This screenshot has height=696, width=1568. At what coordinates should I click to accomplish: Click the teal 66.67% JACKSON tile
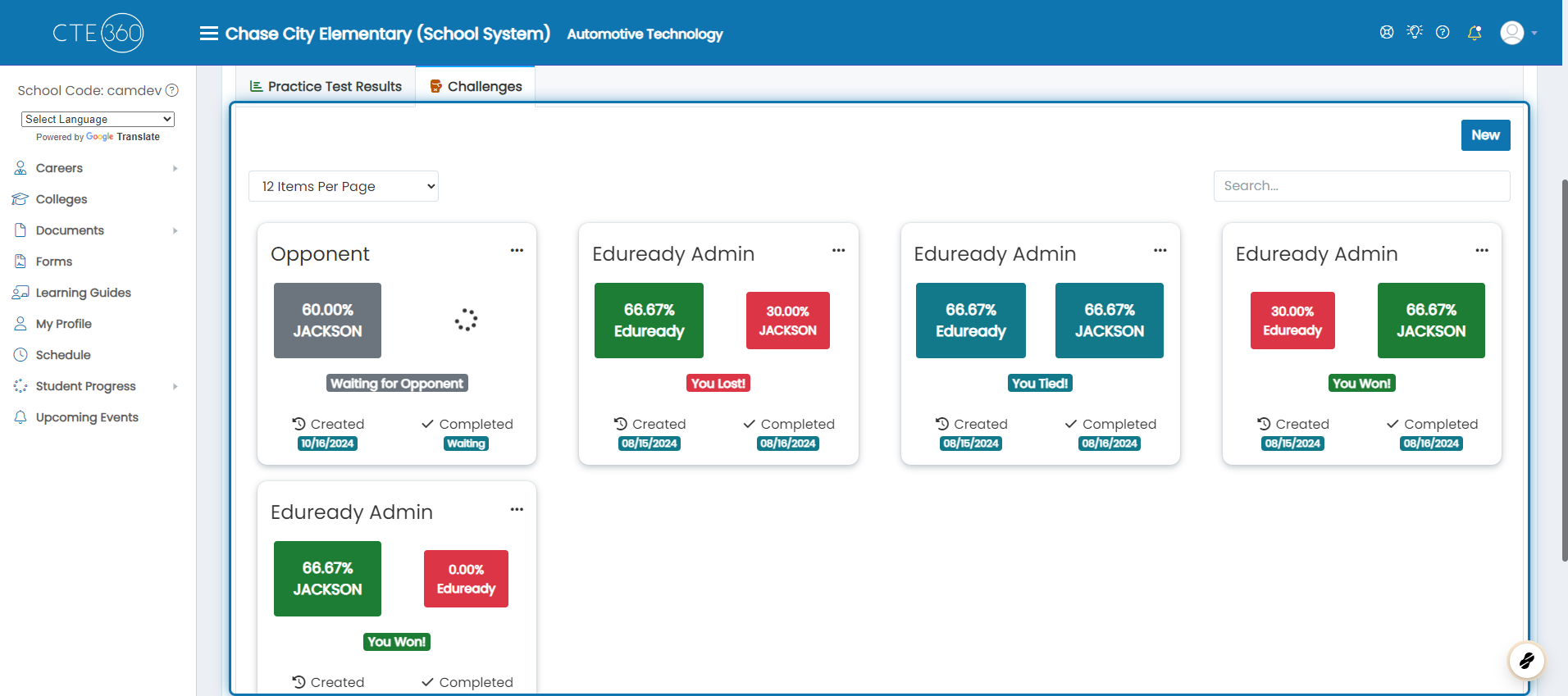tap(1110, 321)
